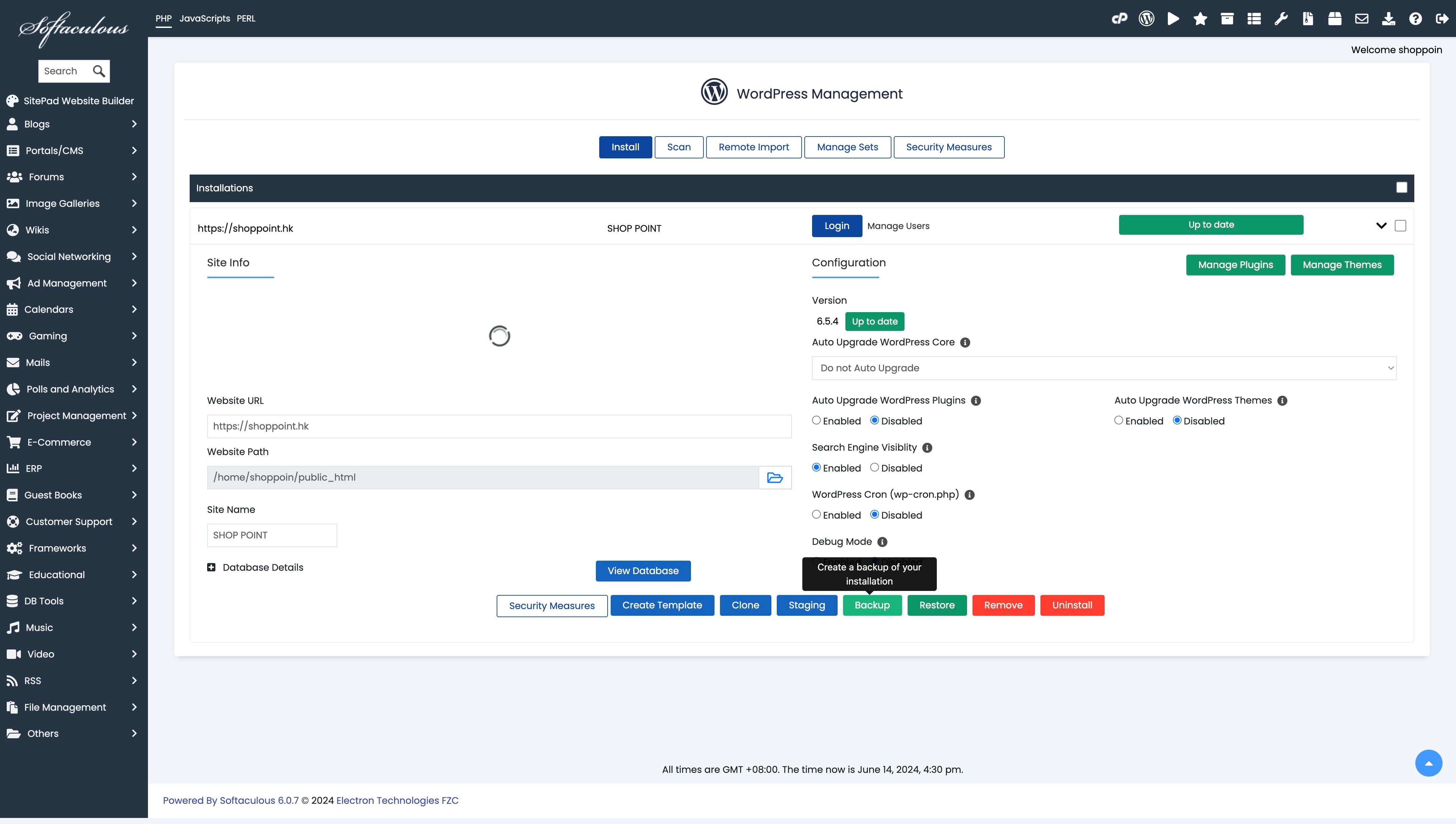Screen dimensions: 1456x824
Task: Tick the select-all checkbox in Installations header
Action: (x=1401, y=188)
